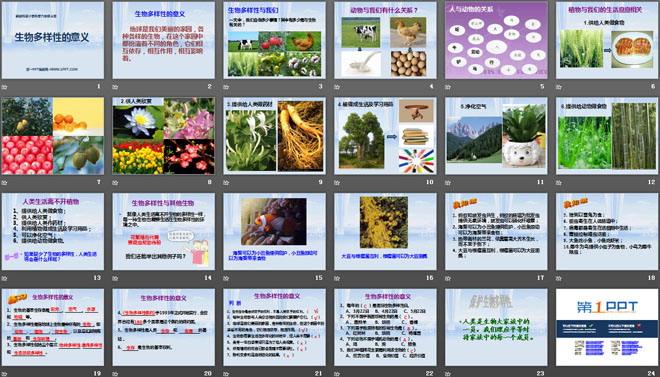Click the animation star icon under slide 15
This screenshot has height=377, width=660.
(x=226, y=278)
